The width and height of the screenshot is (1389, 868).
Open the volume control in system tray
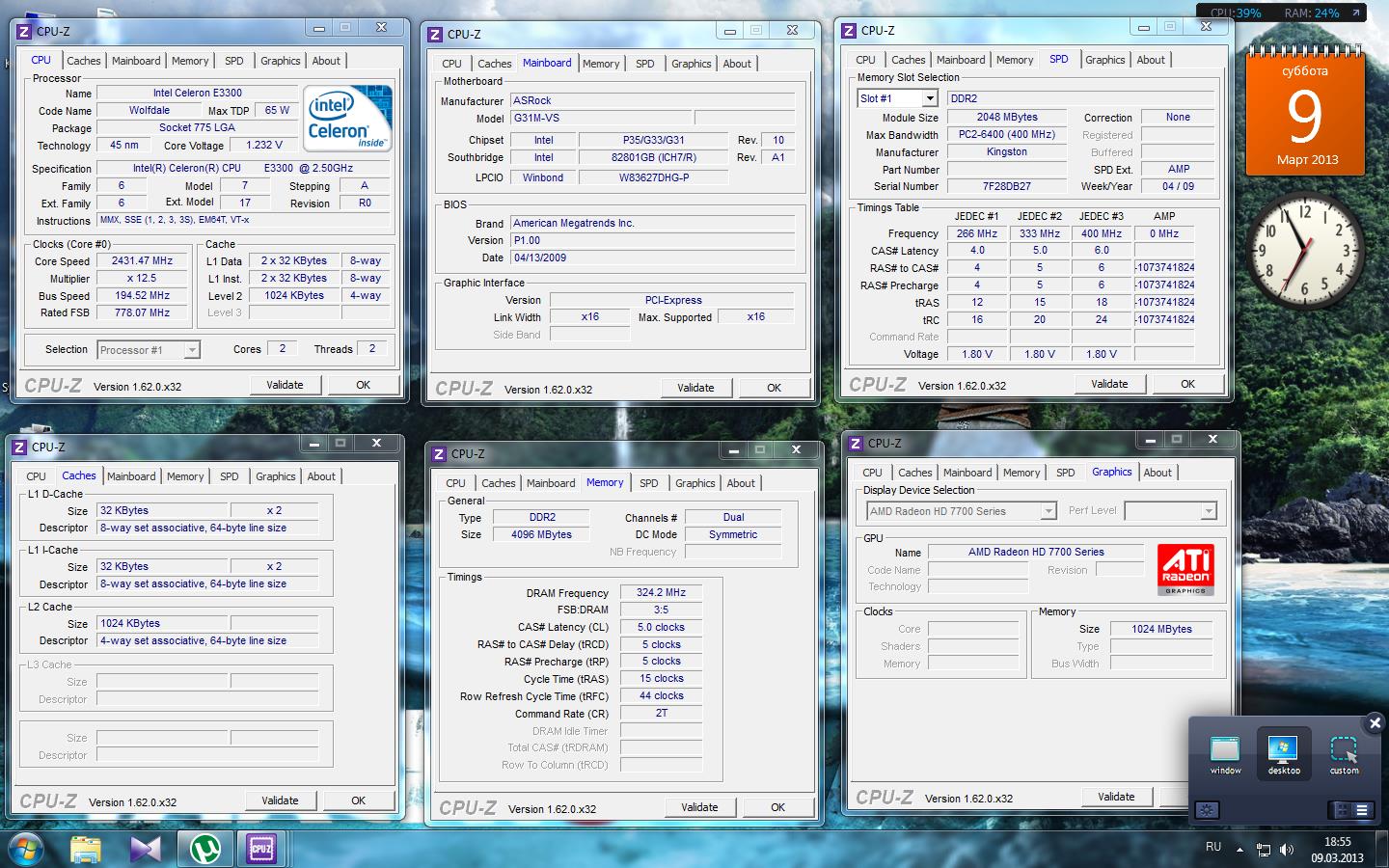click(x=1287, y=850)
